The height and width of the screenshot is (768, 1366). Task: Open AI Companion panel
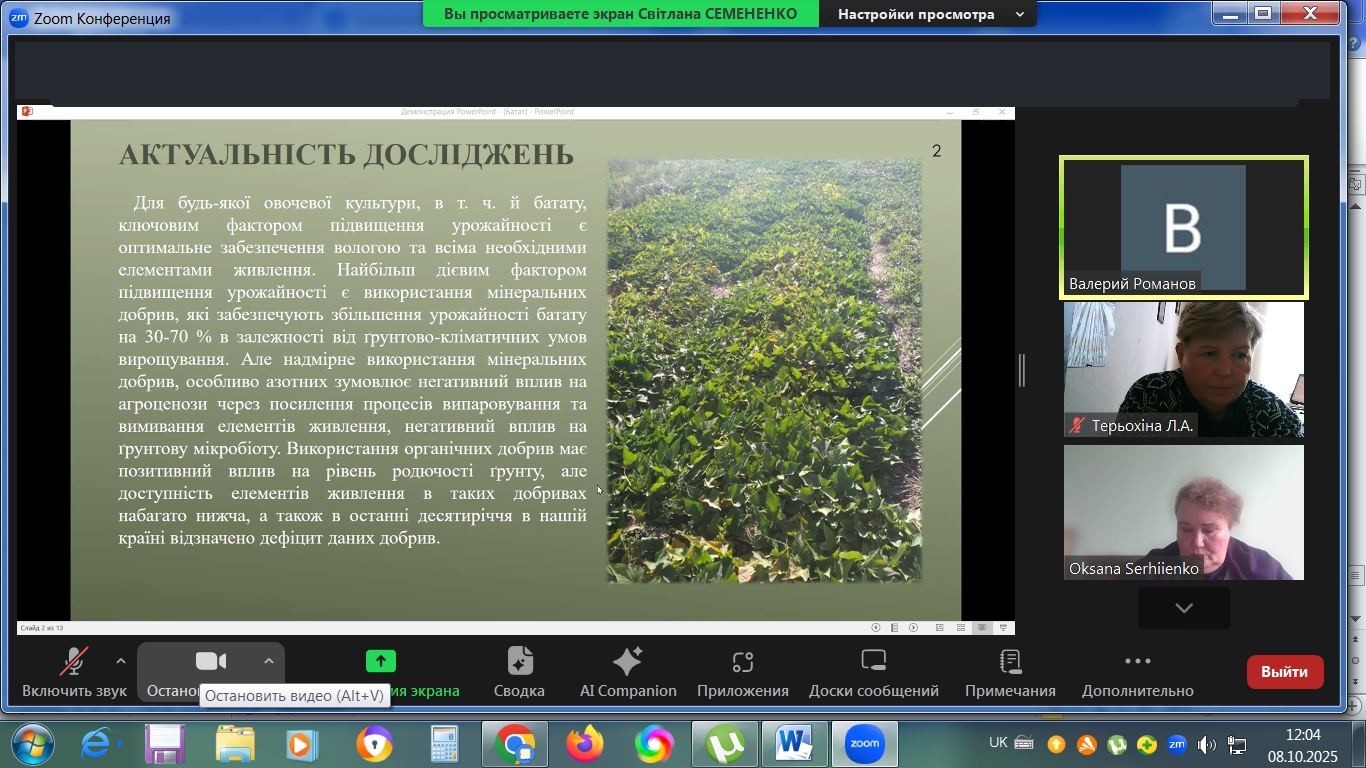pyautogui.click(x=628, y=671)
